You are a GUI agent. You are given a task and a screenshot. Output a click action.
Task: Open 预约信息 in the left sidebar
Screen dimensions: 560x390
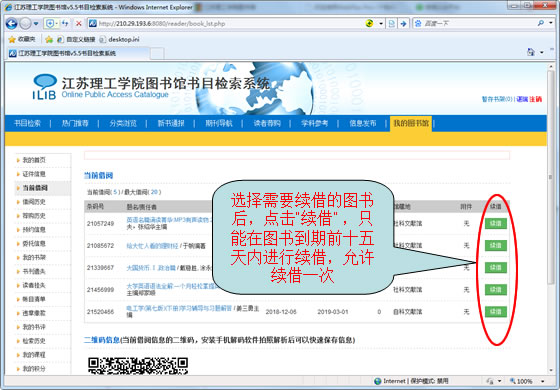tap(34, 230)
